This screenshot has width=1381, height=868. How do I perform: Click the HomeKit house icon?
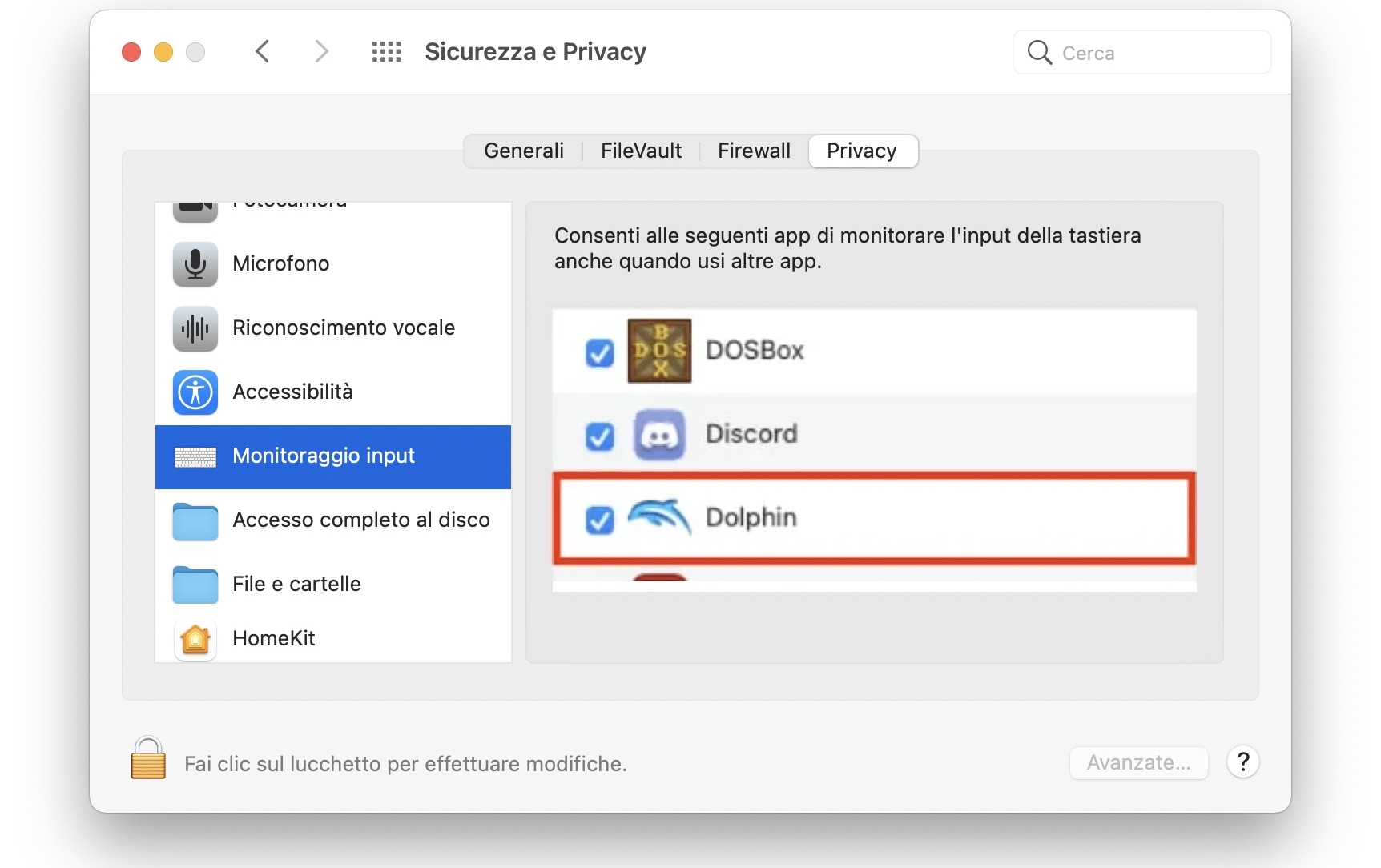195,639
